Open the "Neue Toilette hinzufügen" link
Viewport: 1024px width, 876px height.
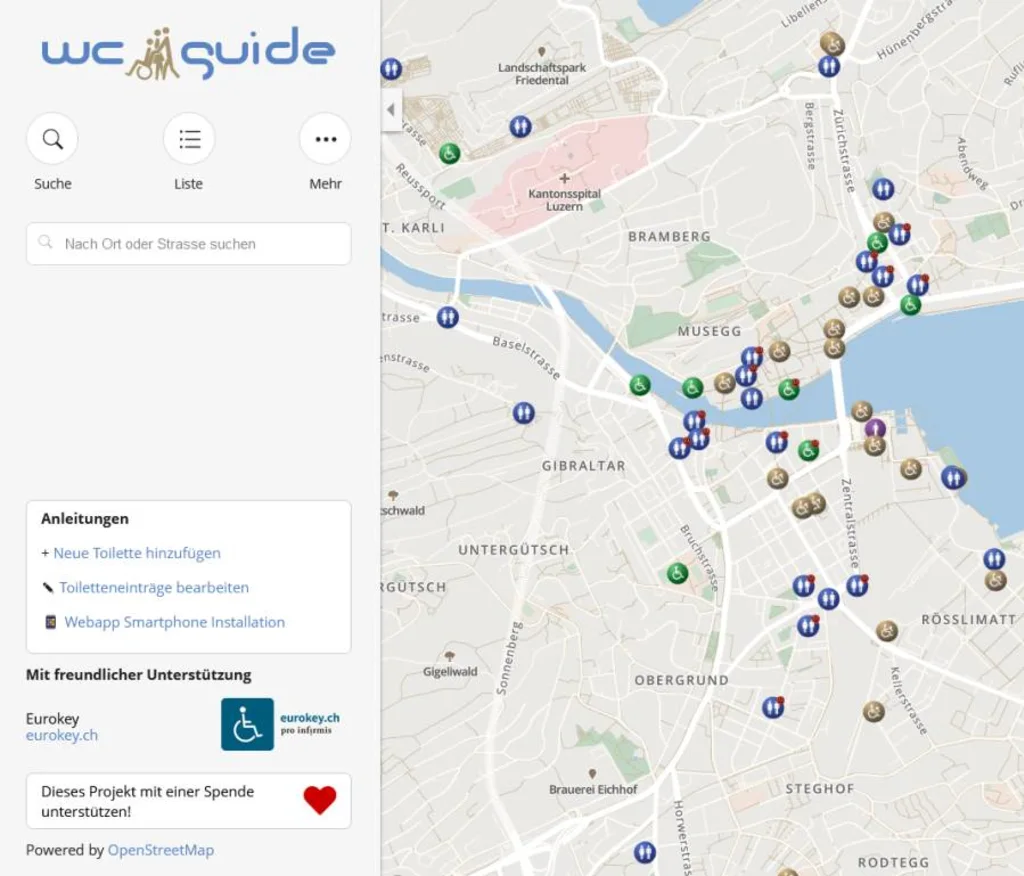[137, 553]
